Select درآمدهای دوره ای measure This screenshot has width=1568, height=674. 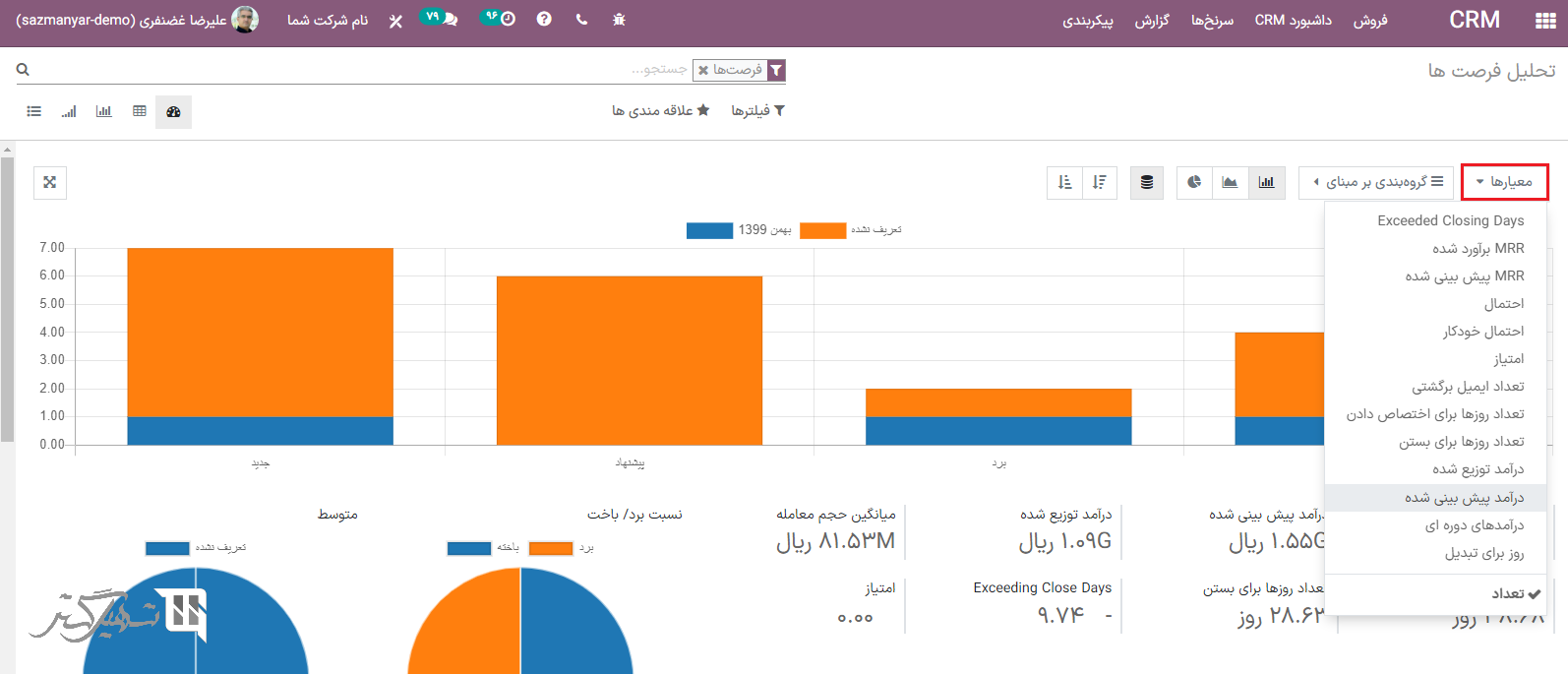click(x=1436, y=524)
